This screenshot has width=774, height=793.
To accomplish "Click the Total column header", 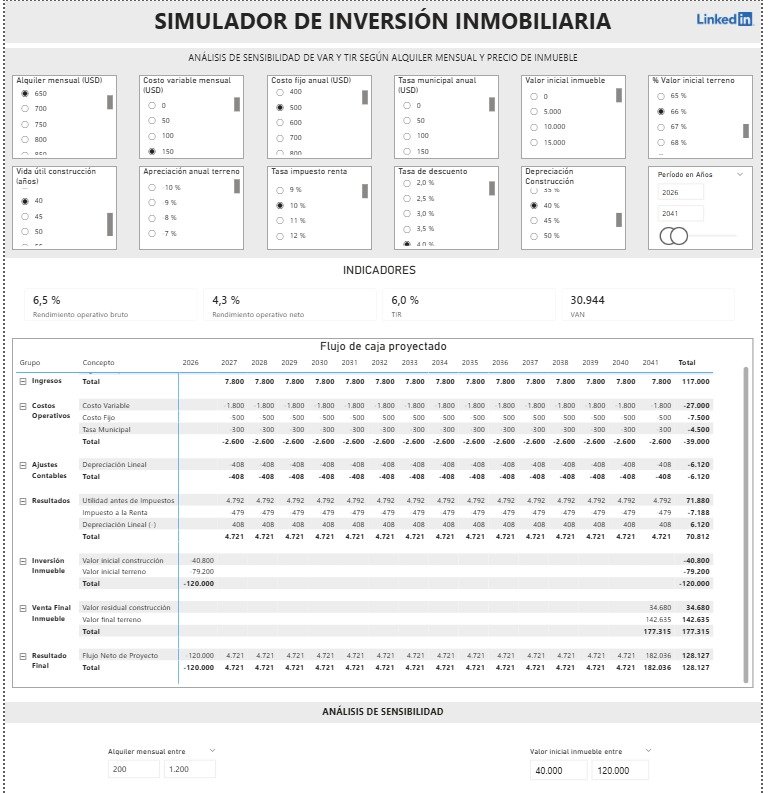I will click(686, 363).
